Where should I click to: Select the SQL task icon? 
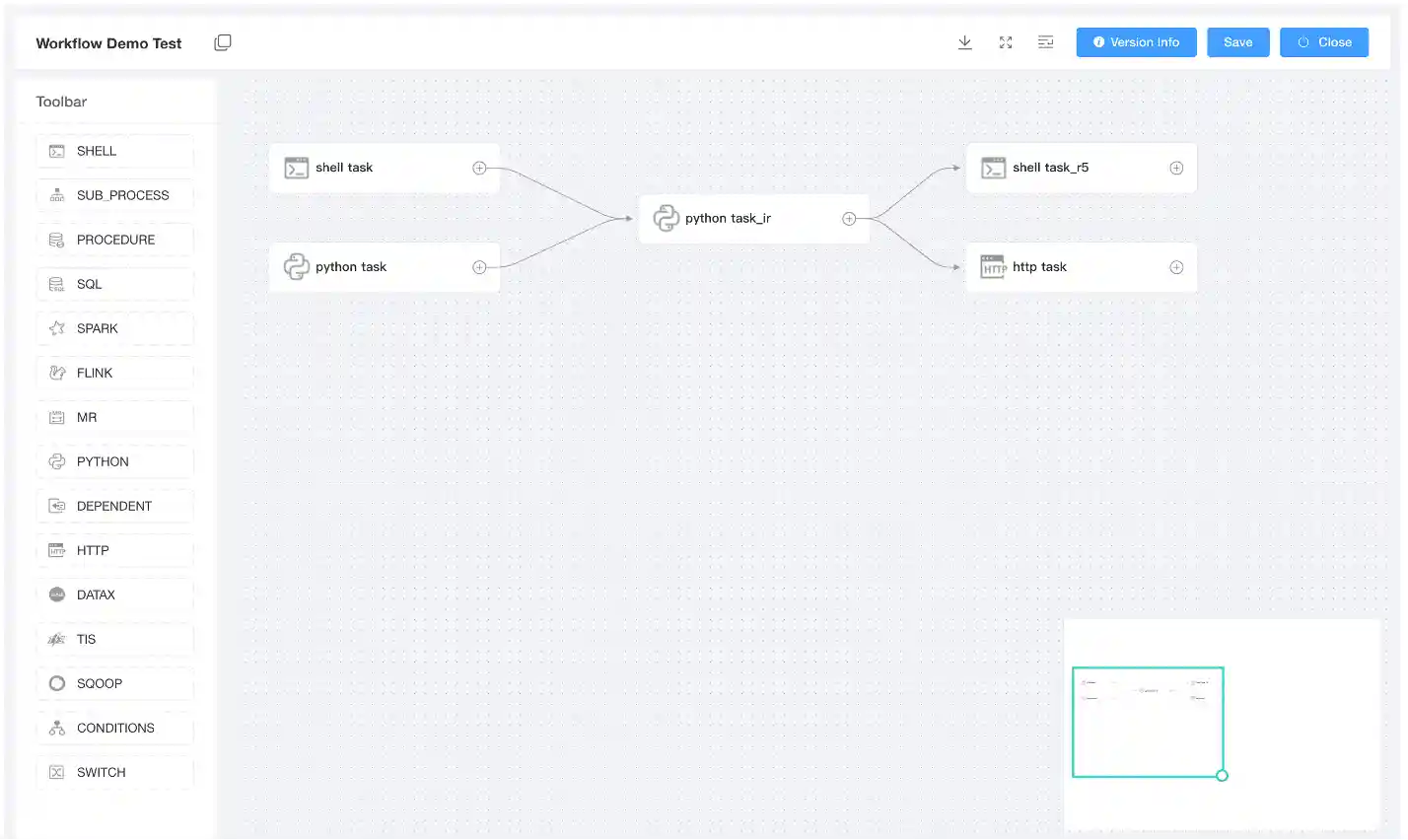[x=58, y=284]
